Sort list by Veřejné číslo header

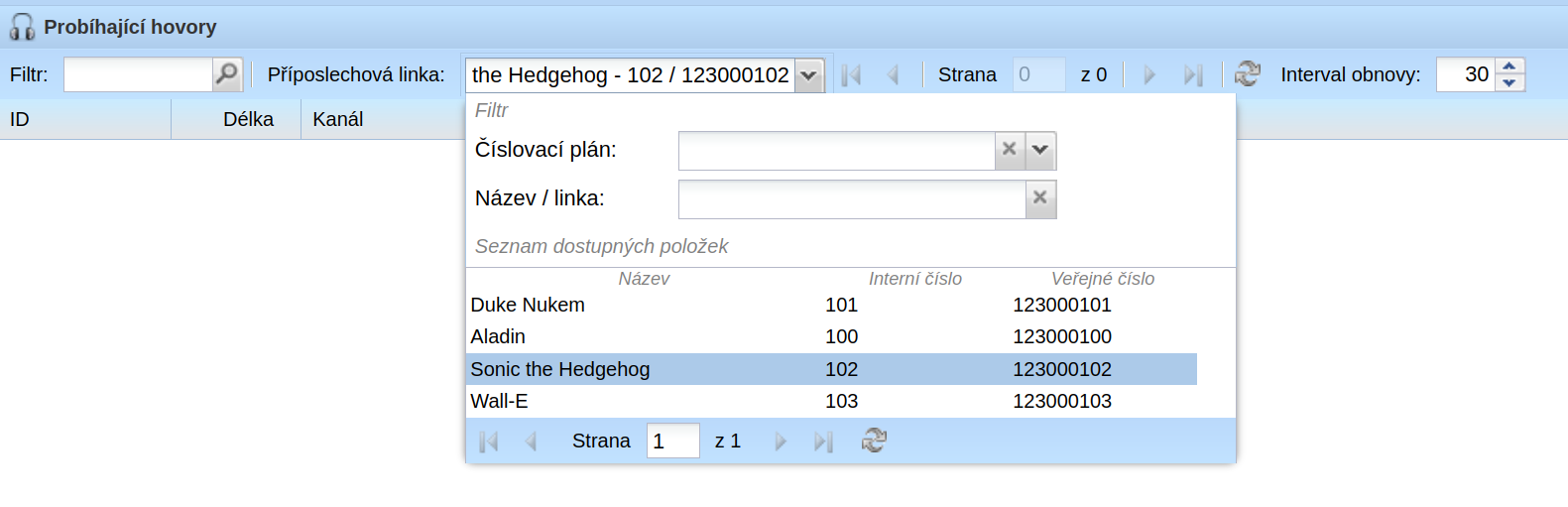[1103, 279]
